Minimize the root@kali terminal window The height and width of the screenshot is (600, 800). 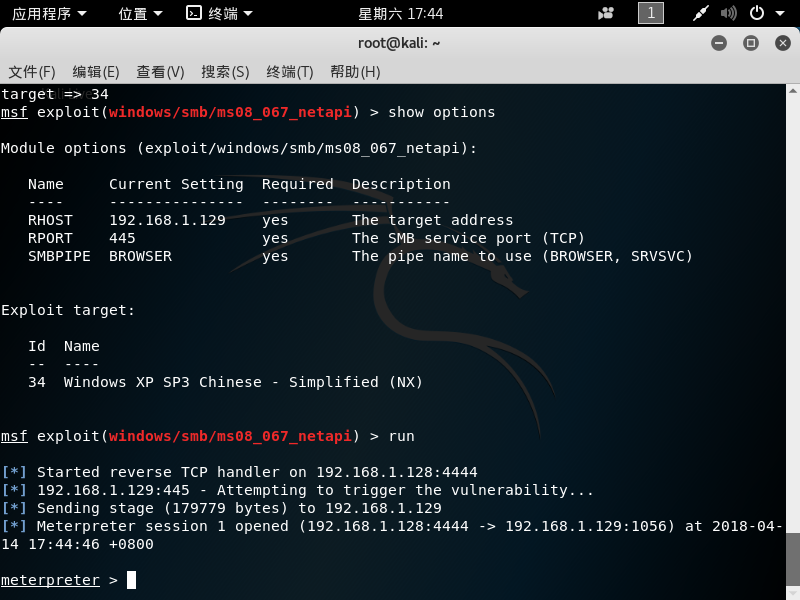pyautogui.click(x=719, y=43)
